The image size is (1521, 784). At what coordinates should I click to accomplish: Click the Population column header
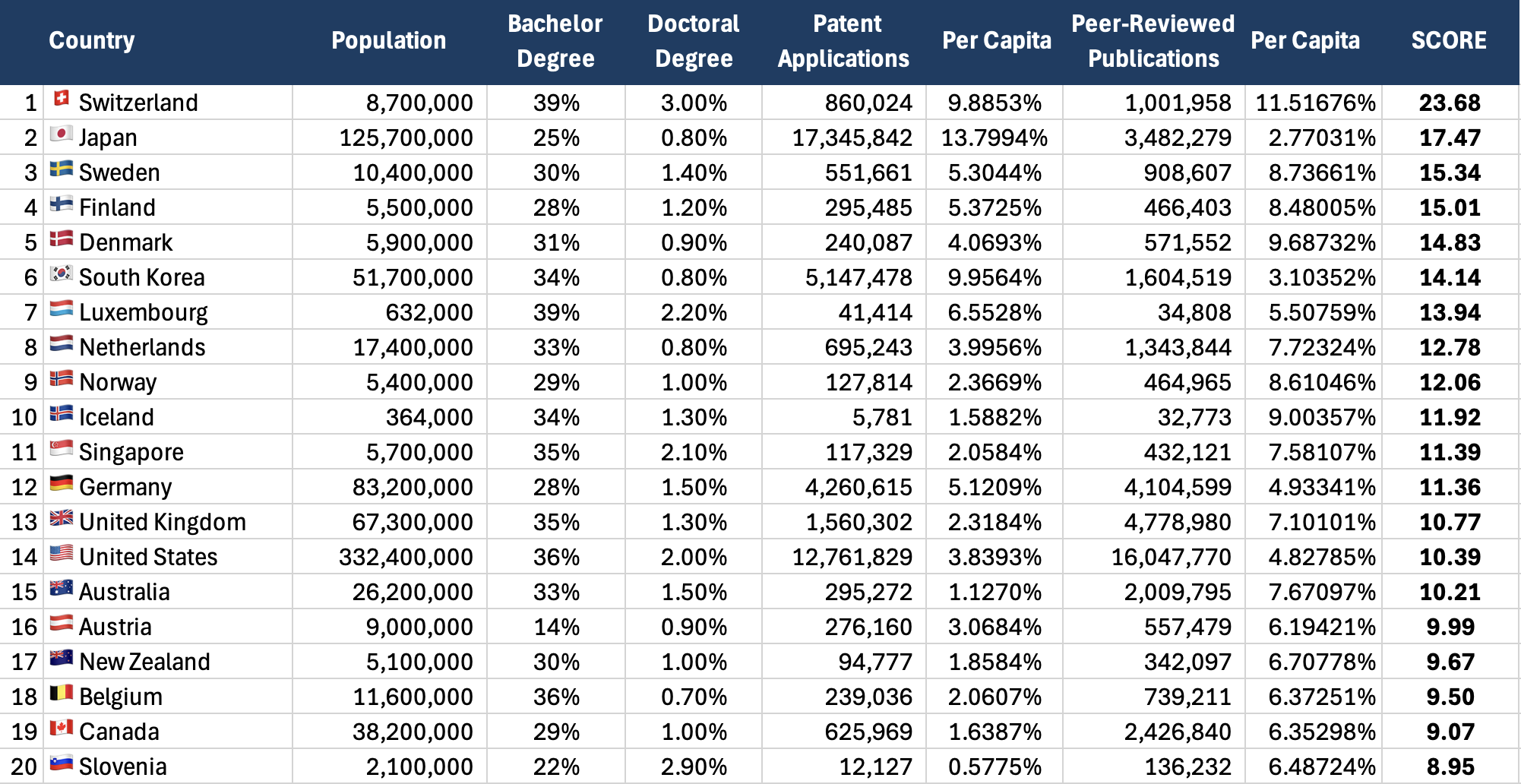(388, 41)
